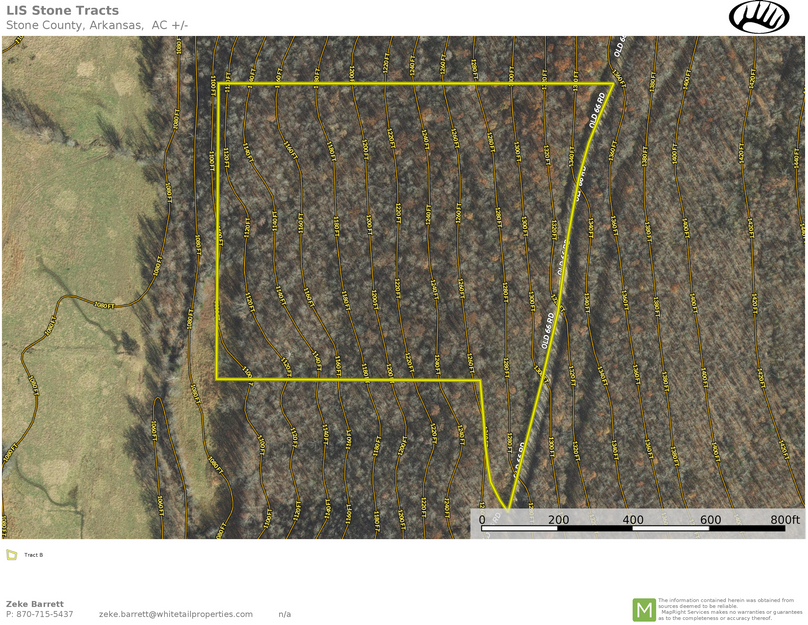The height and width of the screenshot is (625, 808).
Task: Click the yellow tract boundary outline
Action: coord(400,83)
